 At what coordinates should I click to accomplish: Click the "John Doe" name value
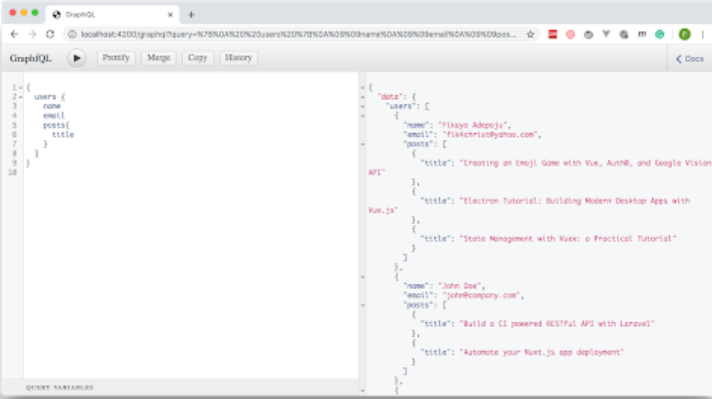(x=461, y=286)
